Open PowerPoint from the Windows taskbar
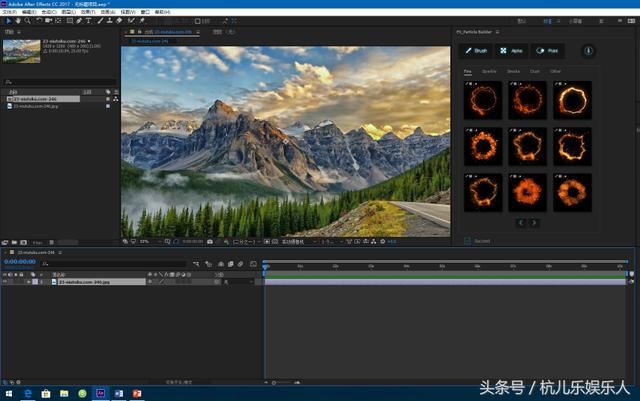The image size is (640, 401). 136,394
